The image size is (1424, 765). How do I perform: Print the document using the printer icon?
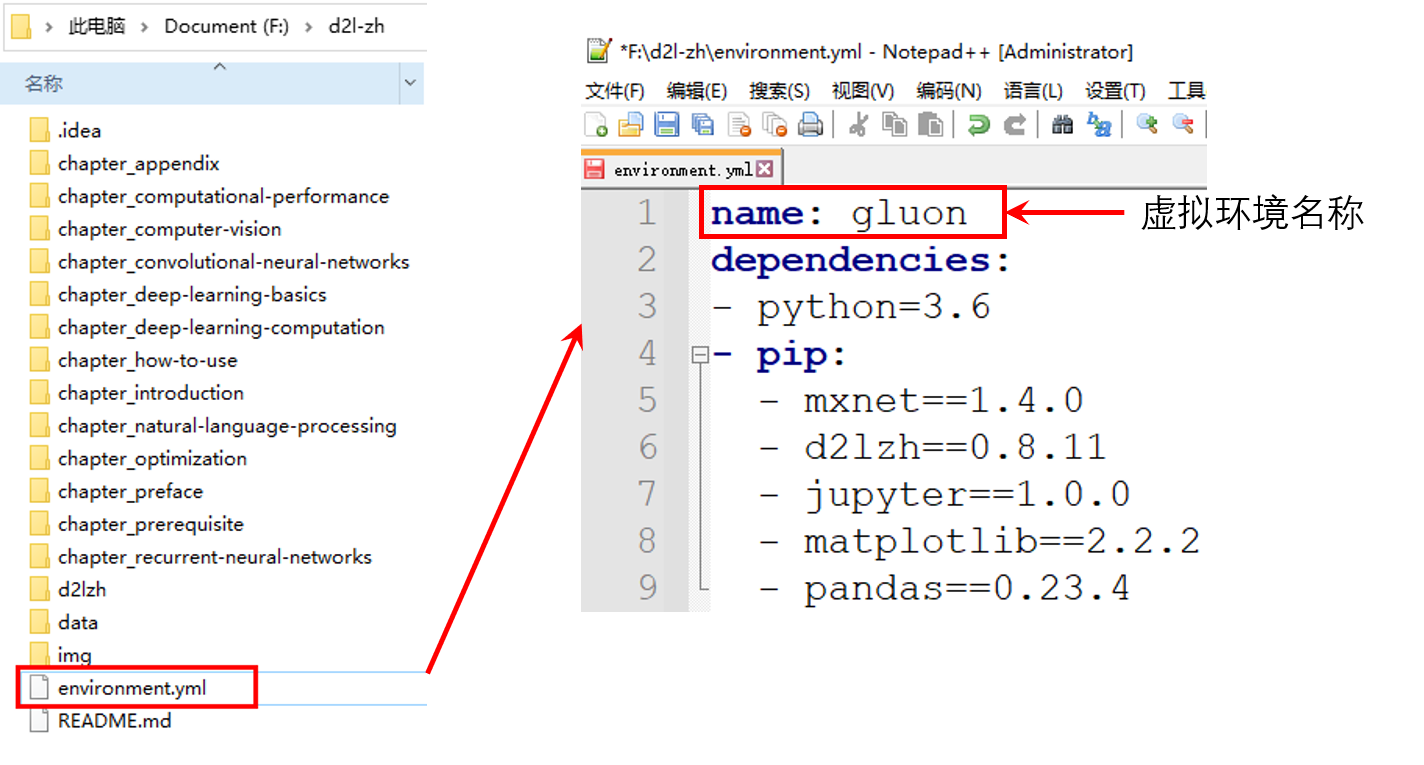811,124
